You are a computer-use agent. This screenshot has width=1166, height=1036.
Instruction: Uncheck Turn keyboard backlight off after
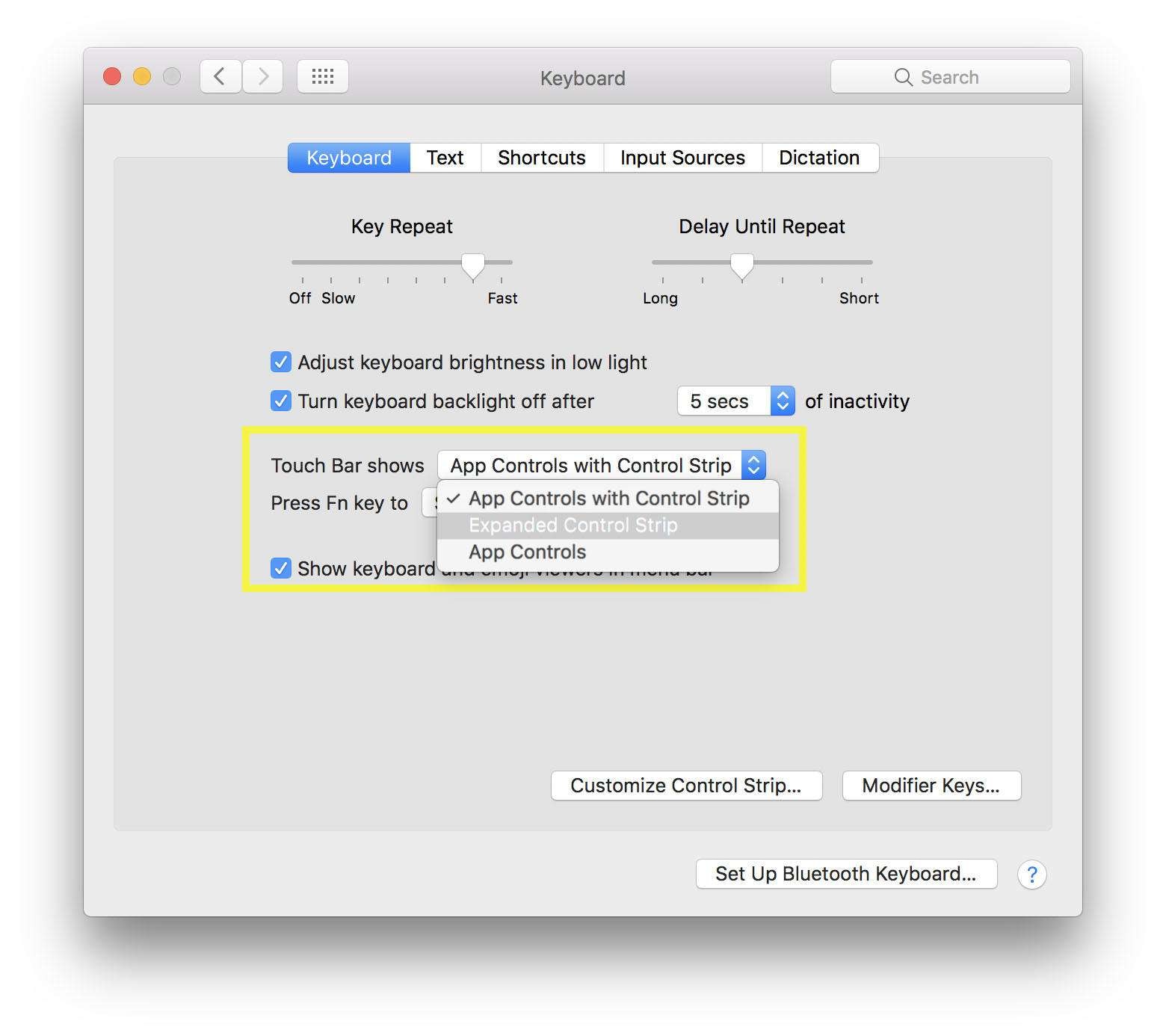pos(281,401)
